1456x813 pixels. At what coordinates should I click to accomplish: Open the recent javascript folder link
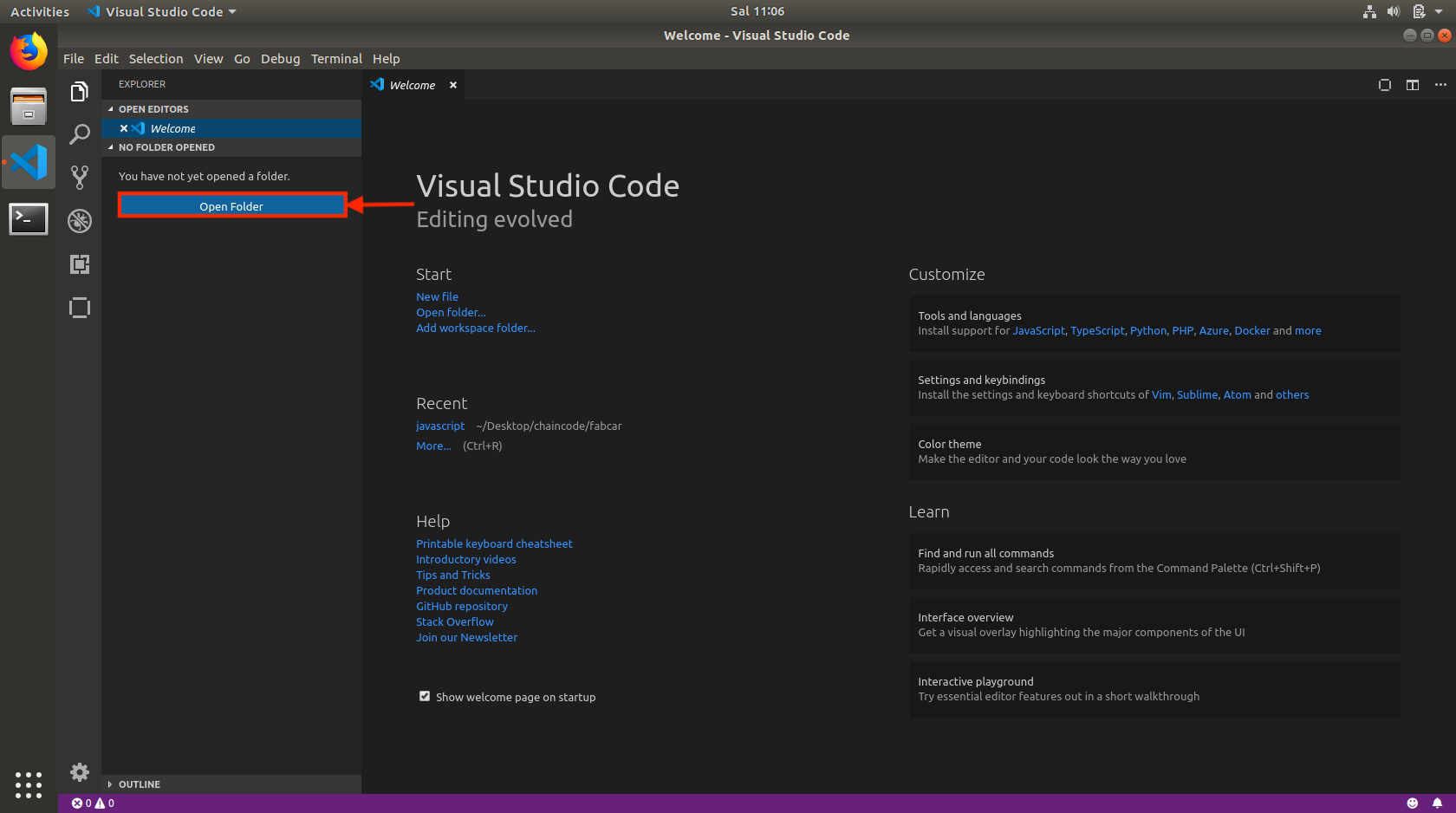point(440,426)
